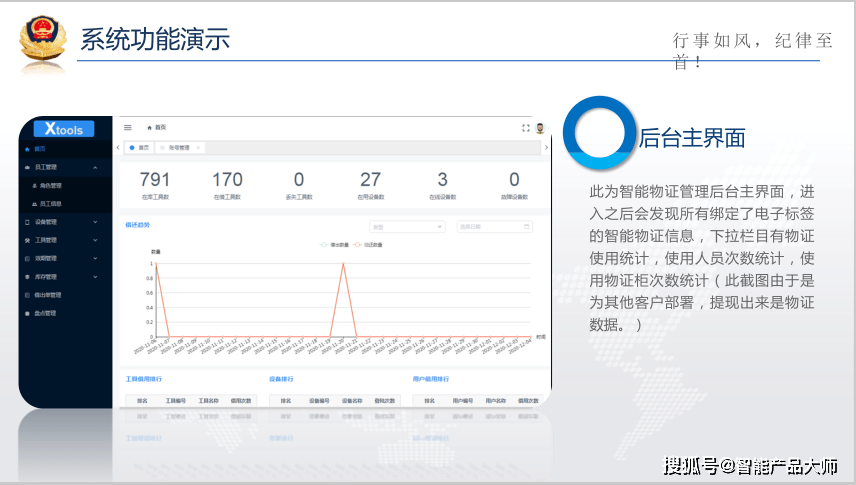The image size is (856, 485).
Task: Click the 用户名称 column header
Action: (x=496, y=401)
